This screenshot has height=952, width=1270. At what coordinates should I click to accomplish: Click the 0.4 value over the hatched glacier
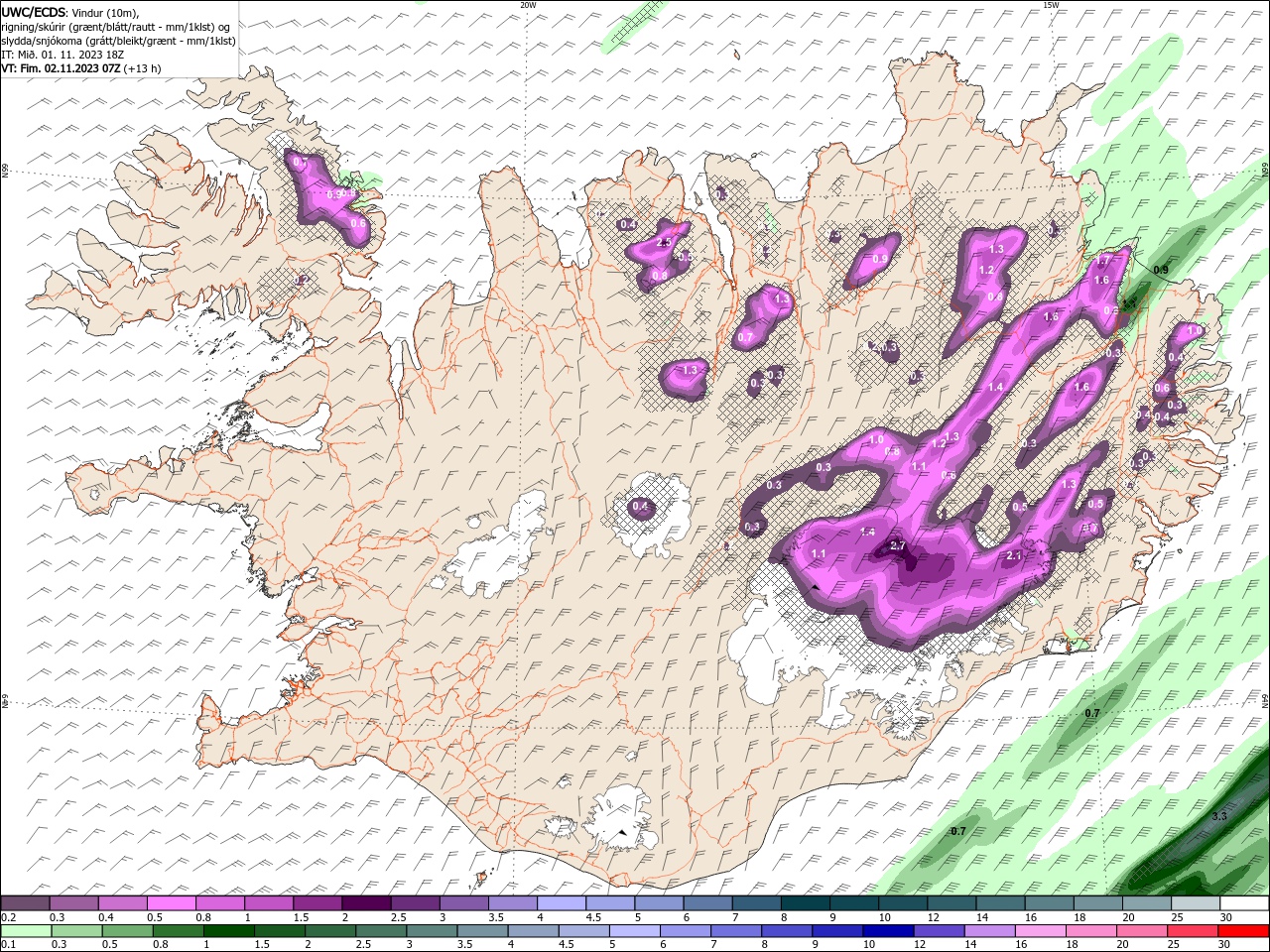640,507
